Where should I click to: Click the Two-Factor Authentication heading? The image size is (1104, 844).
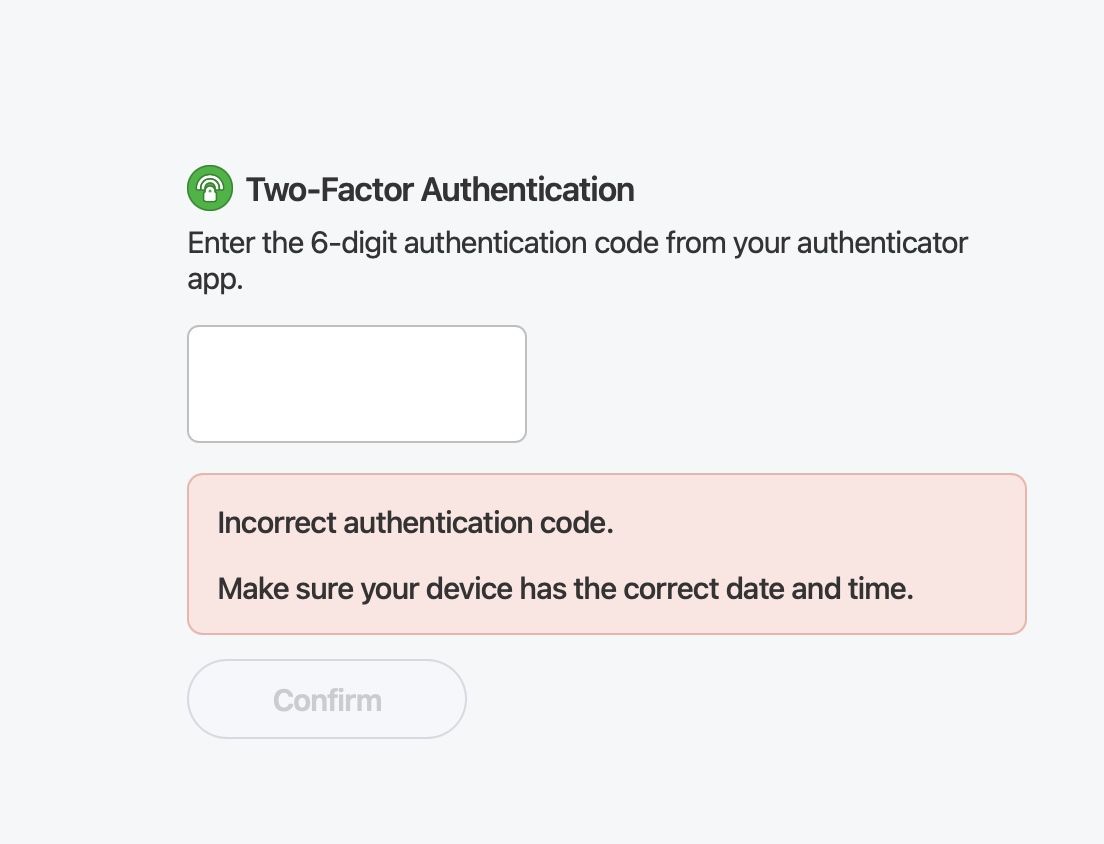click(x=439, y=189)
